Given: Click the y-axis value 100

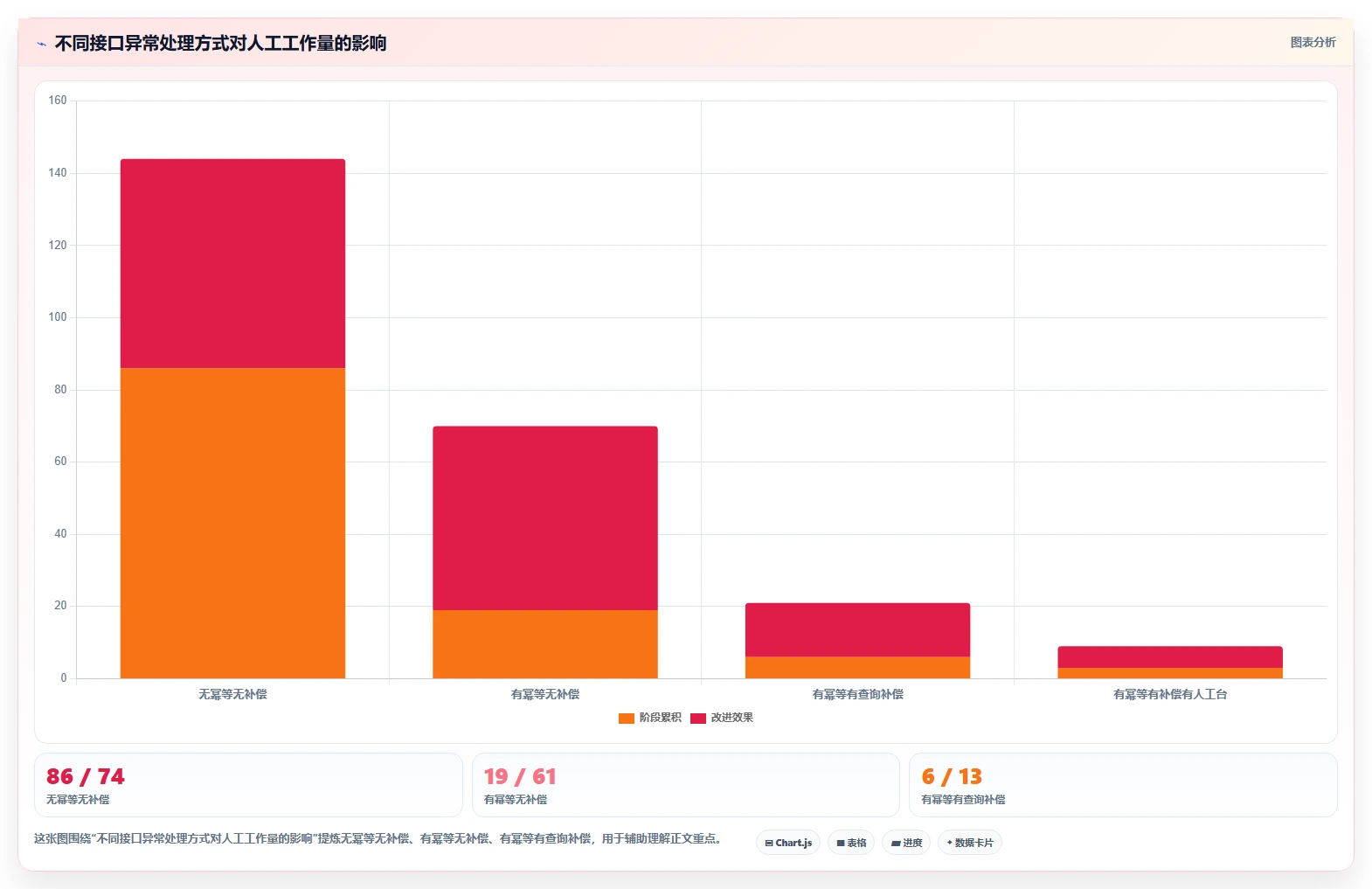Looking at the screenshot, I should click(x=58, y=317).
